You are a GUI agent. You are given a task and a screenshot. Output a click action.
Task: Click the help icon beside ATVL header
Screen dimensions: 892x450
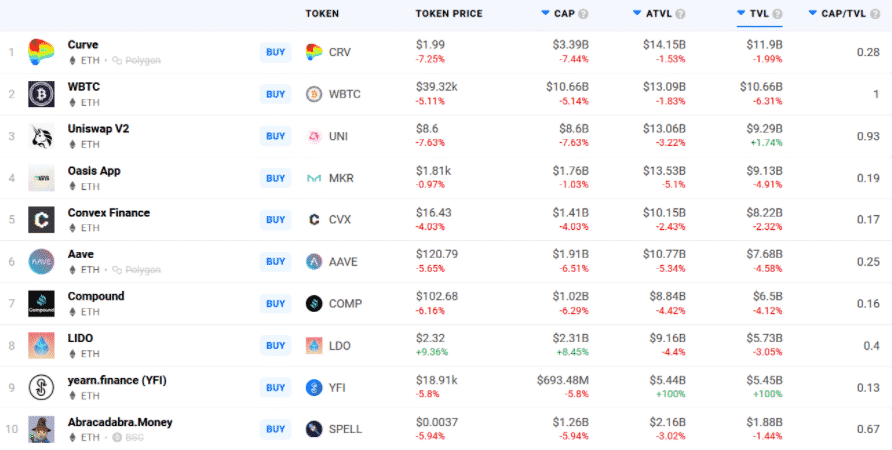[680, 14]
